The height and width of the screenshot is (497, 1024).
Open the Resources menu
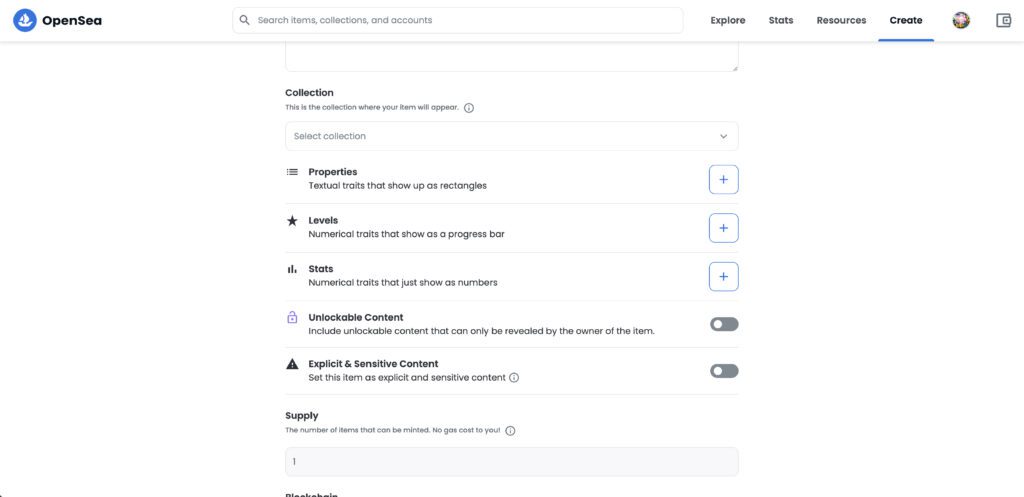coord(841,20)
